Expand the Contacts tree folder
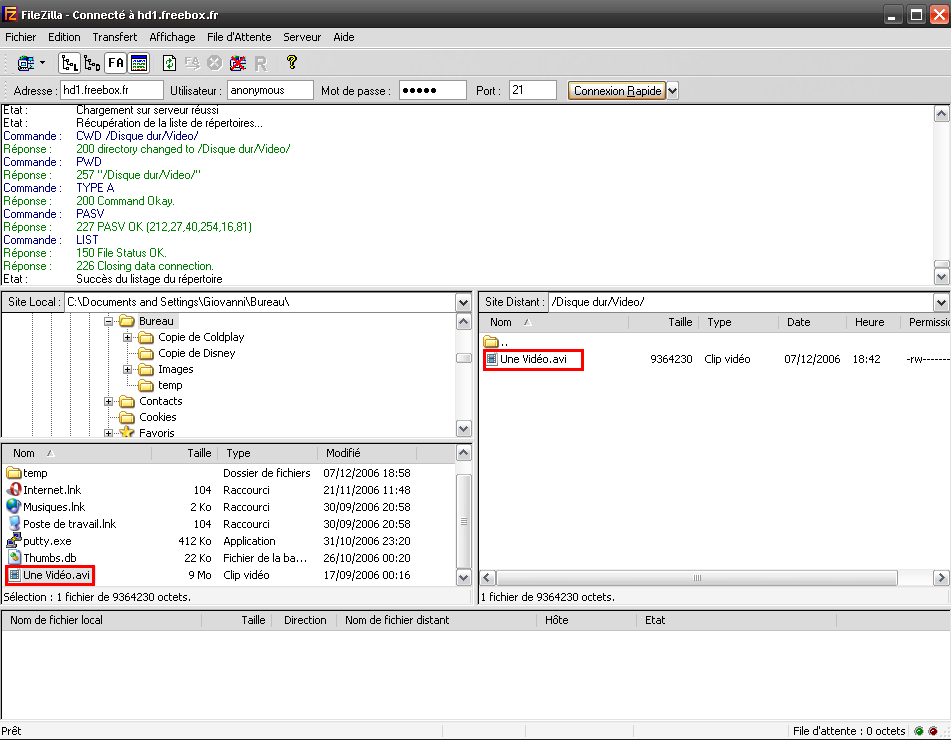951x740 pixels. coord(109,402)
